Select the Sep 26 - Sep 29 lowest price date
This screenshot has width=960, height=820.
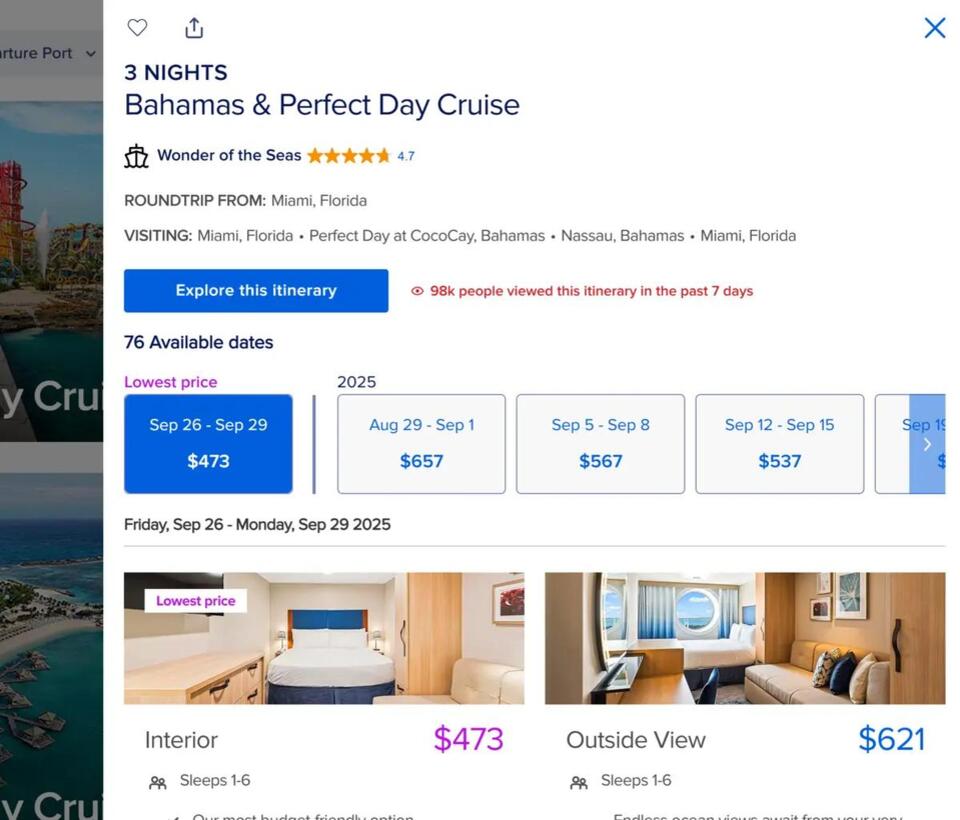[208, 443]
